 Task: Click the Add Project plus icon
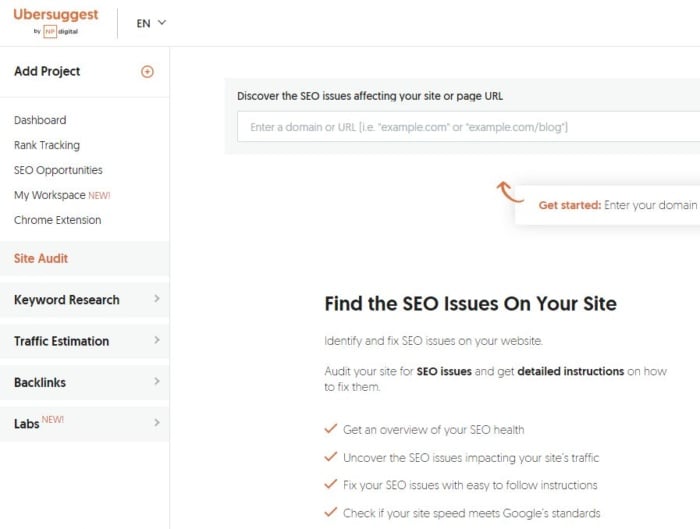147,71
